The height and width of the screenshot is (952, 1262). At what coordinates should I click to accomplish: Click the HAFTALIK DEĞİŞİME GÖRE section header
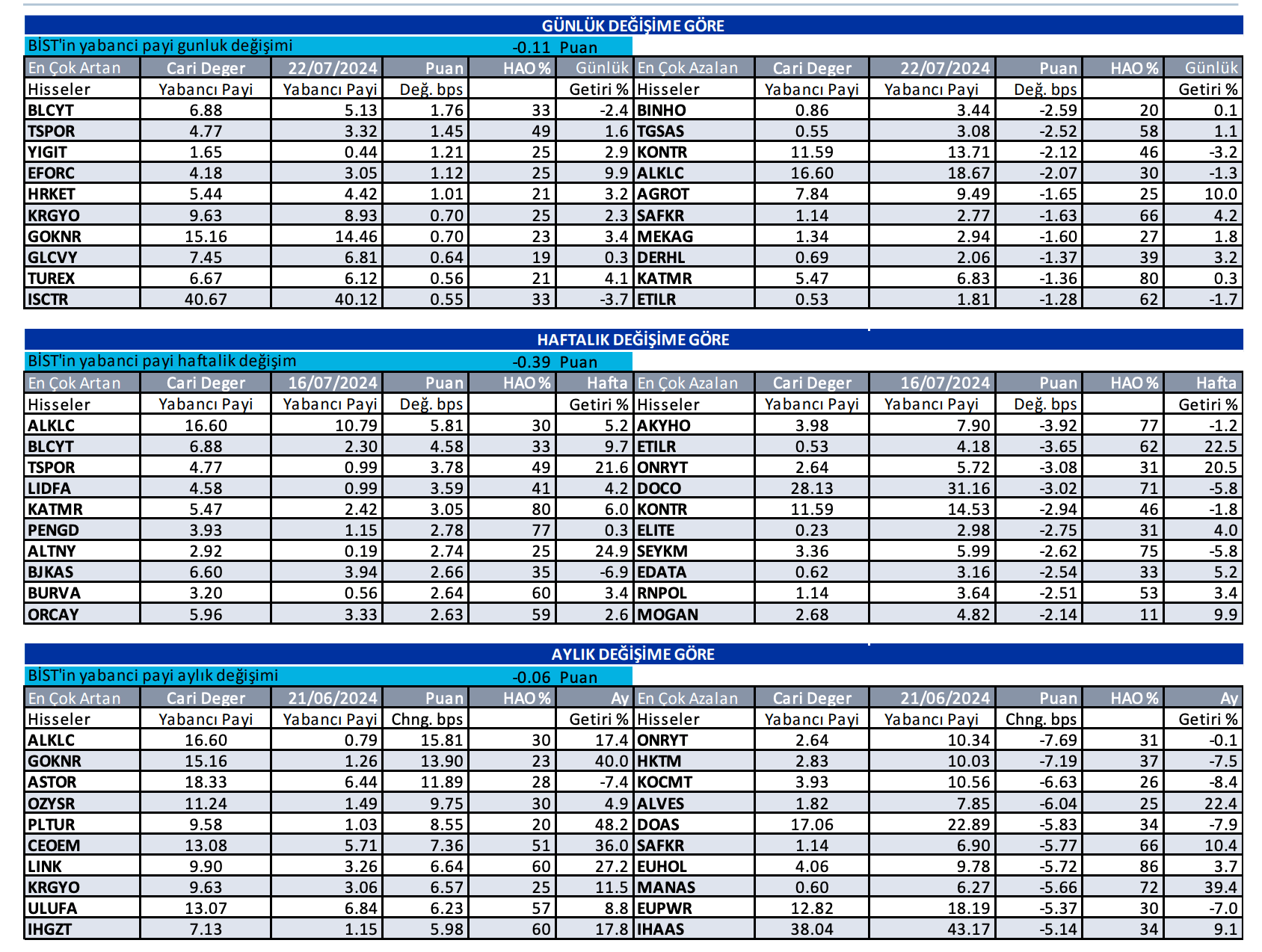632,340
